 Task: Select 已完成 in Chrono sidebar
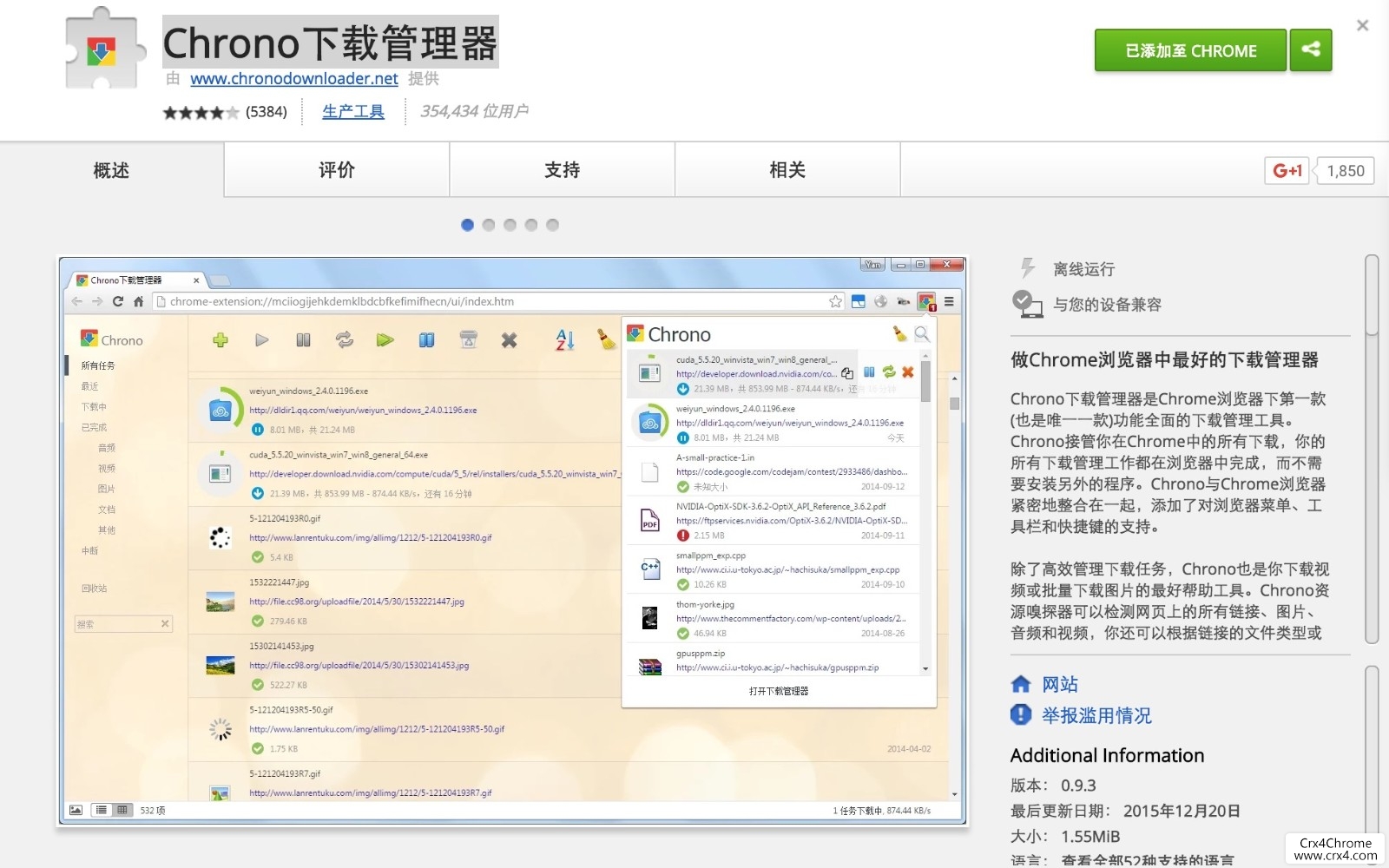tap(94, 427)
